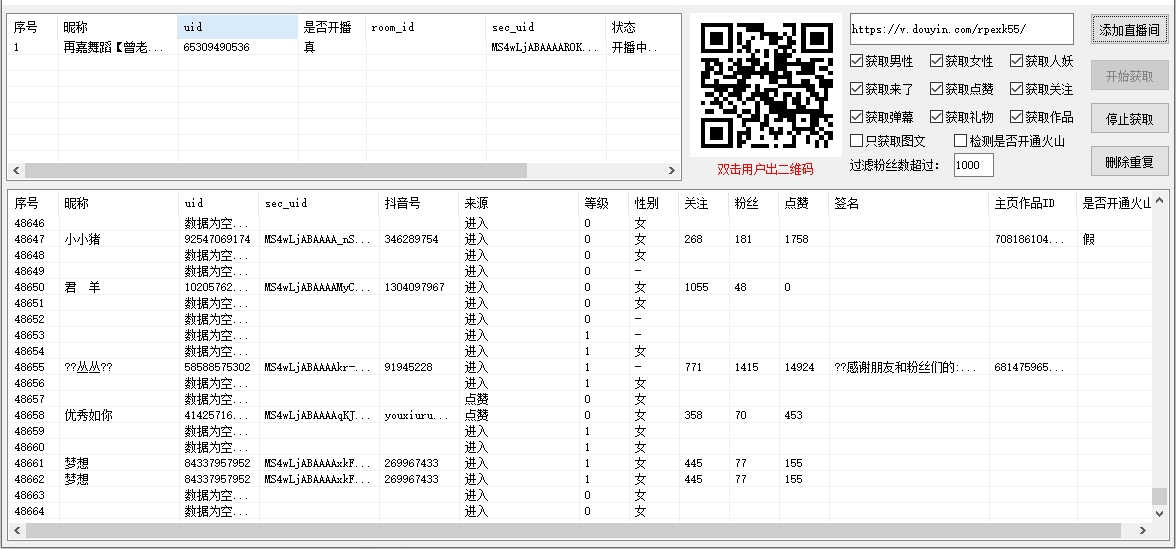Select the first live room row 再嘉舞蹈

(110, 47)
